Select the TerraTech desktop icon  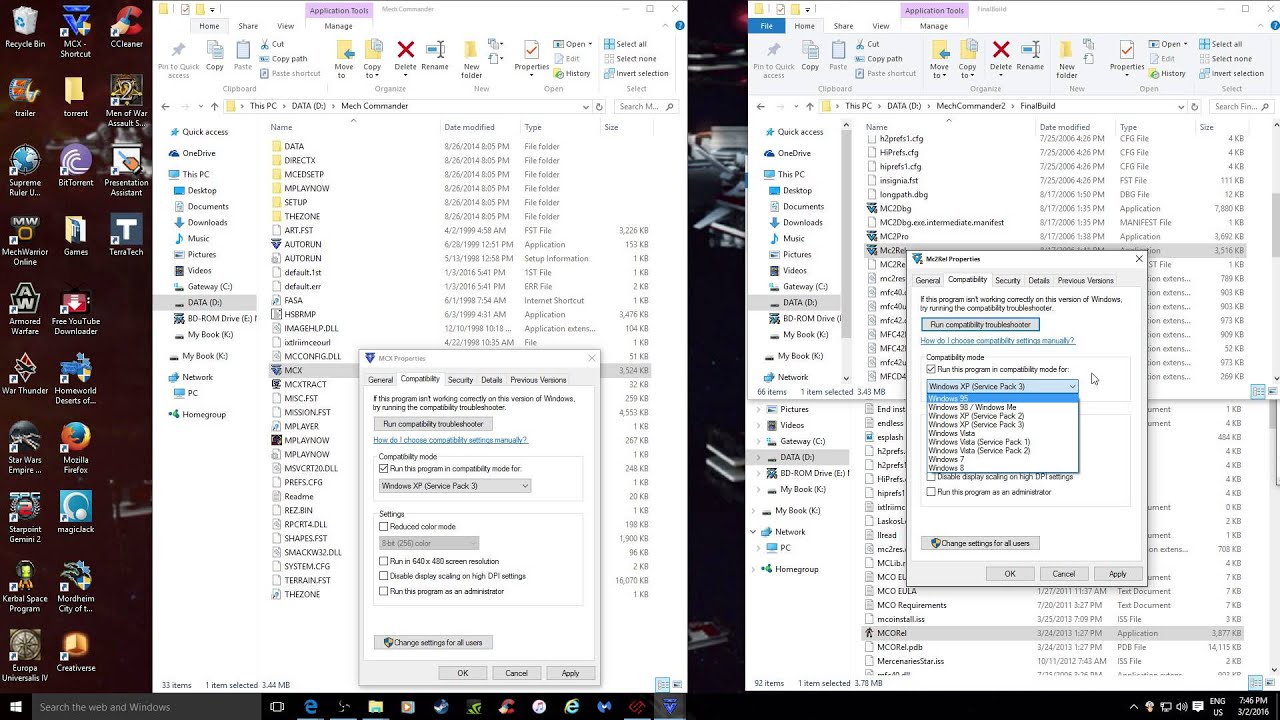pyautogui.click(x=126, y=236)
